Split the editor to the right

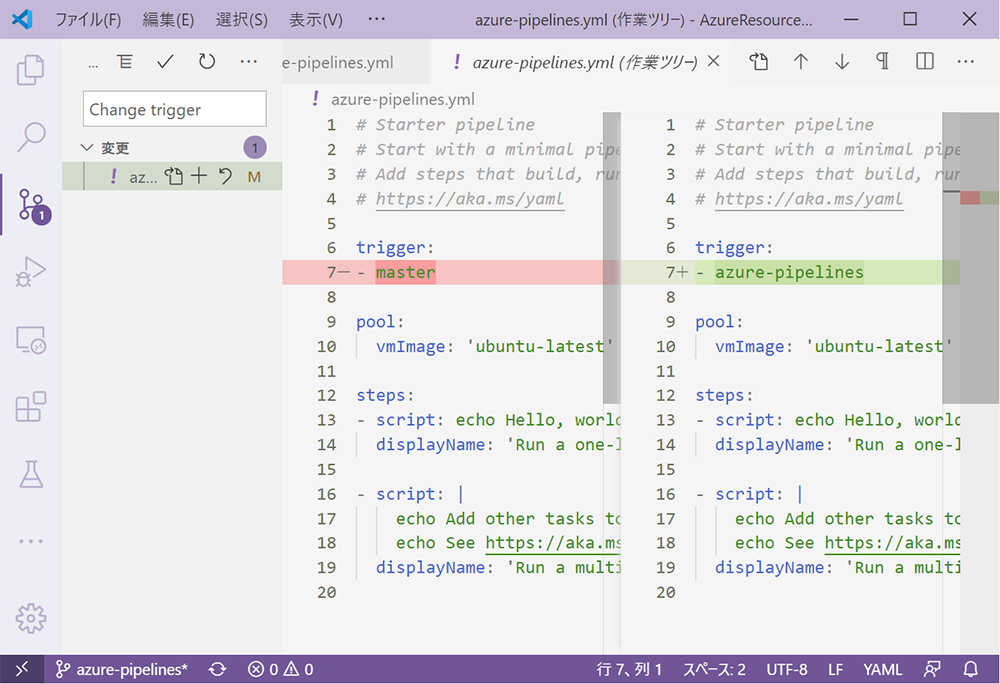point(925,61)
